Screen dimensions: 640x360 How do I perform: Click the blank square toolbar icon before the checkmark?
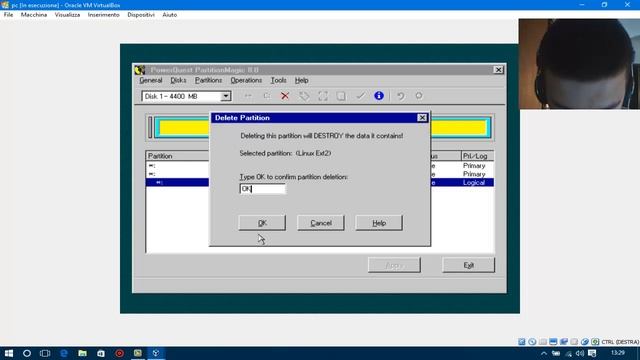point(341,96)
